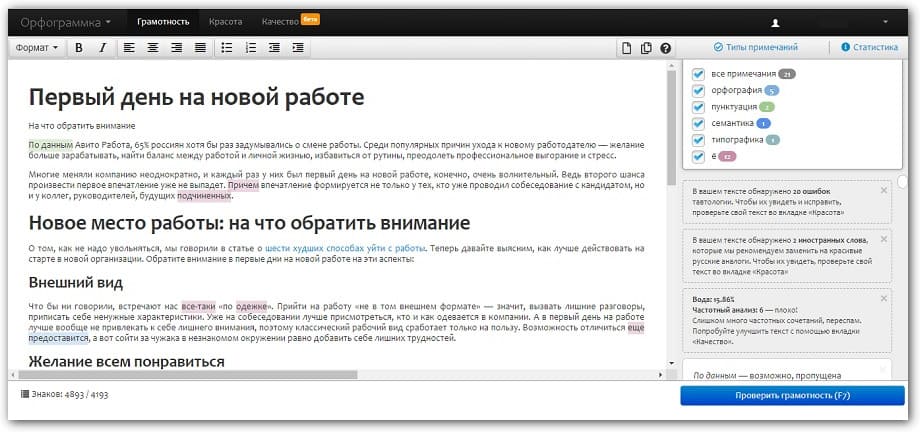
Task: Insert a numbered list
Action: pyautogui.click(x=251, y=48)
